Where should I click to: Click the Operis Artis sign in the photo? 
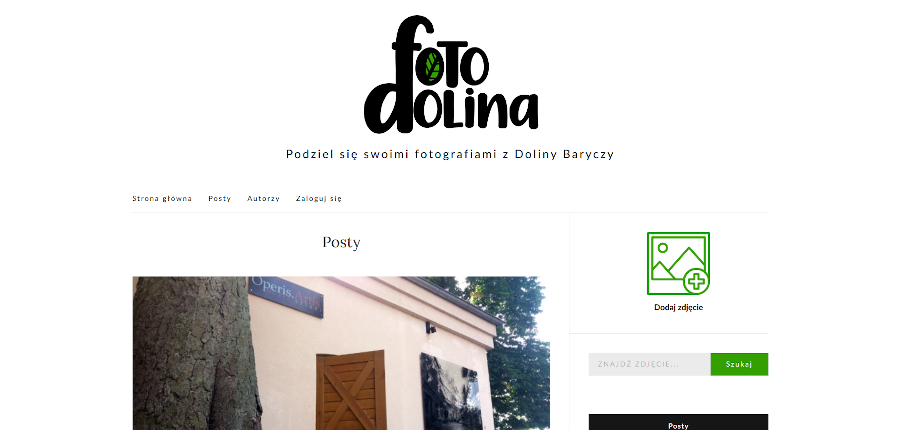tap(286, 296)
